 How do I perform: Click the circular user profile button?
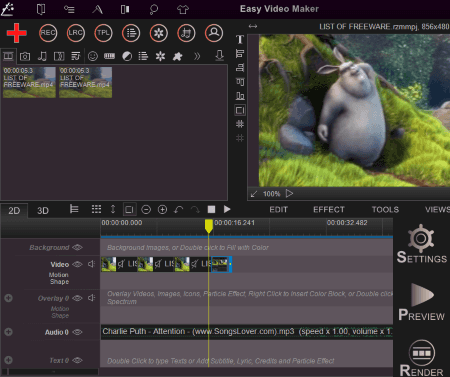click(214, 33)
